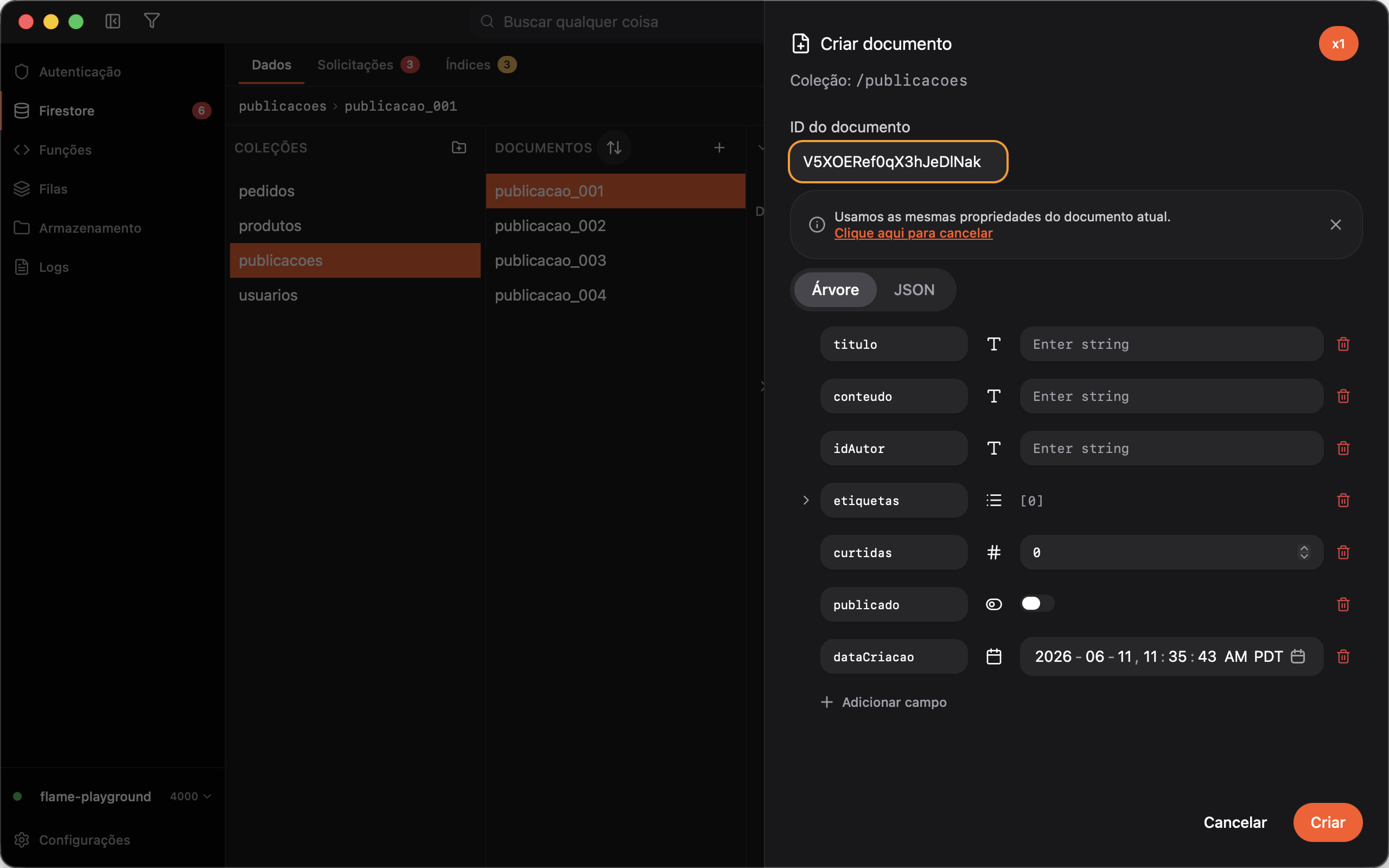Image resolution: width=1389 pixels, height=868 pixels.
Task: Collapse sidebar using the panel icon
Action: tap(112, 21)
